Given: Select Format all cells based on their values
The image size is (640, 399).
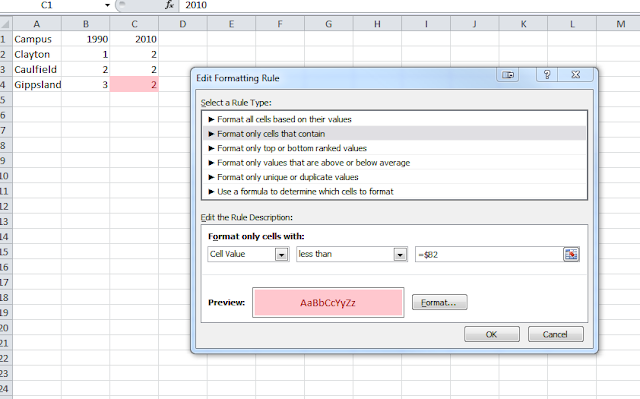Looking at the screenshot, I should point(395,119).
